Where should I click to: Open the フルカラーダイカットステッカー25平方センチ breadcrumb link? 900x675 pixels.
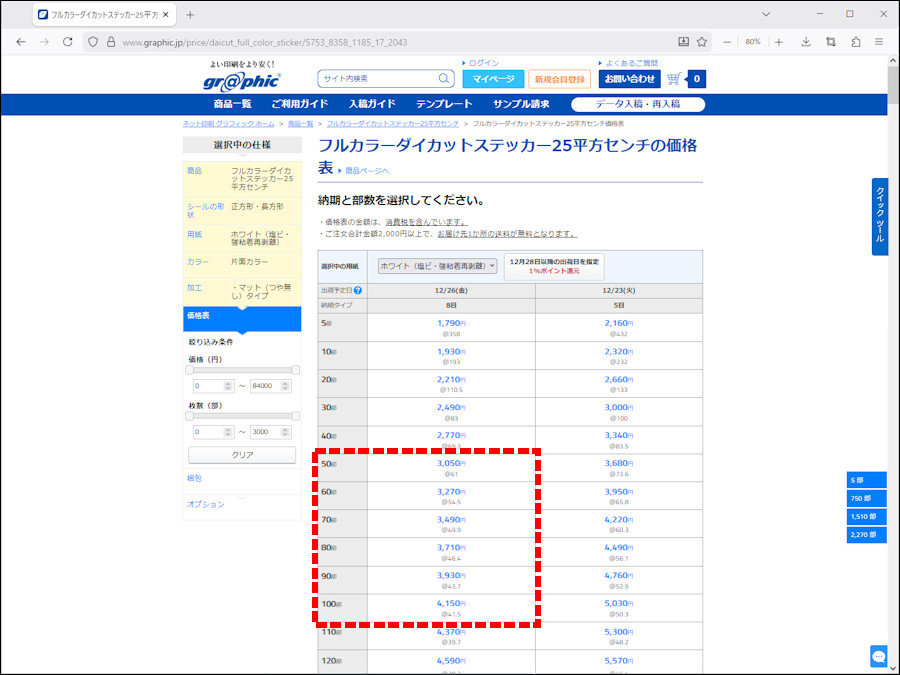(x=393, y=123)
